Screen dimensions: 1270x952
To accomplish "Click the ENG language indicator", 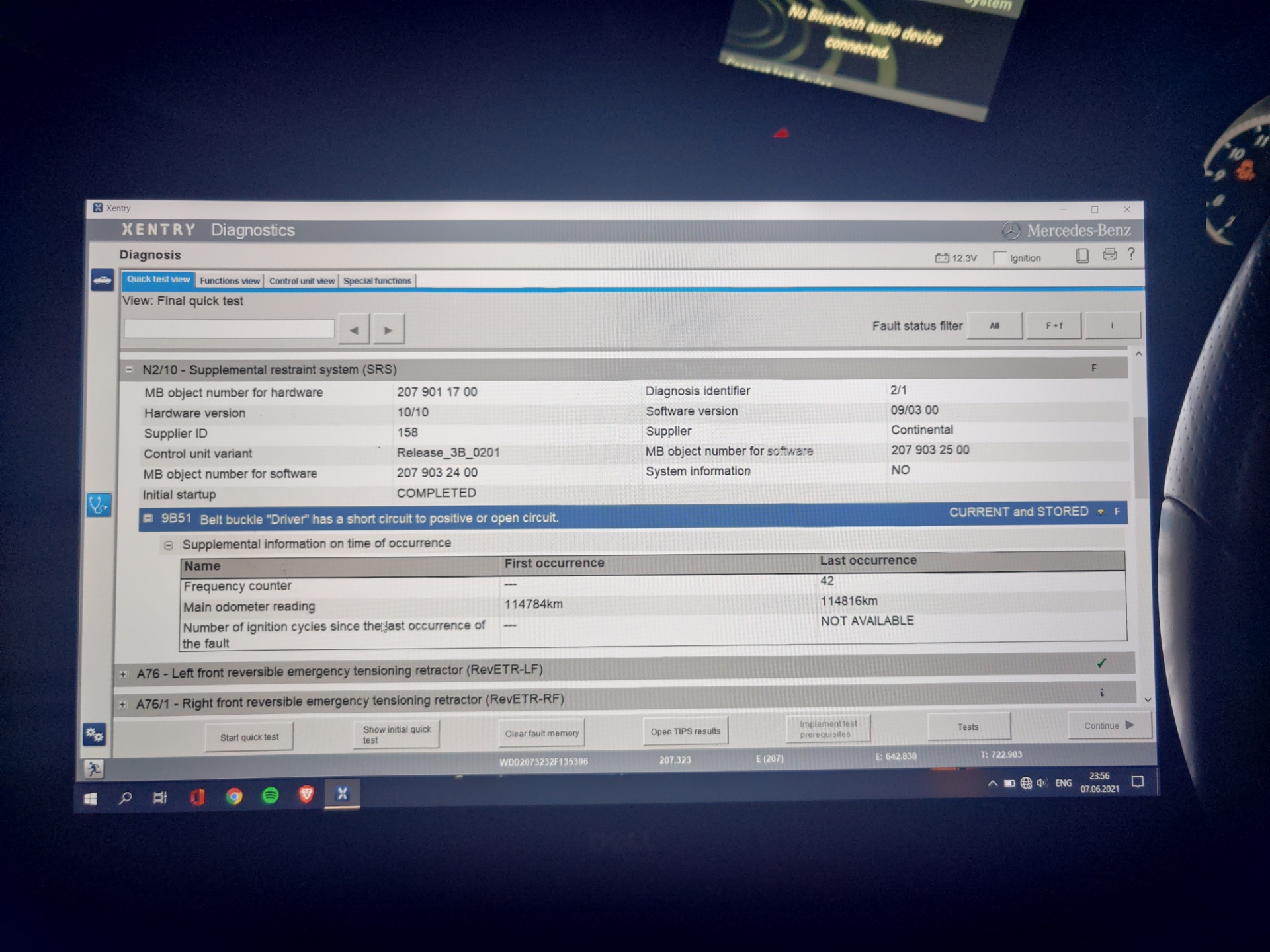I will pyautogui.click(x=1063, y=783).
